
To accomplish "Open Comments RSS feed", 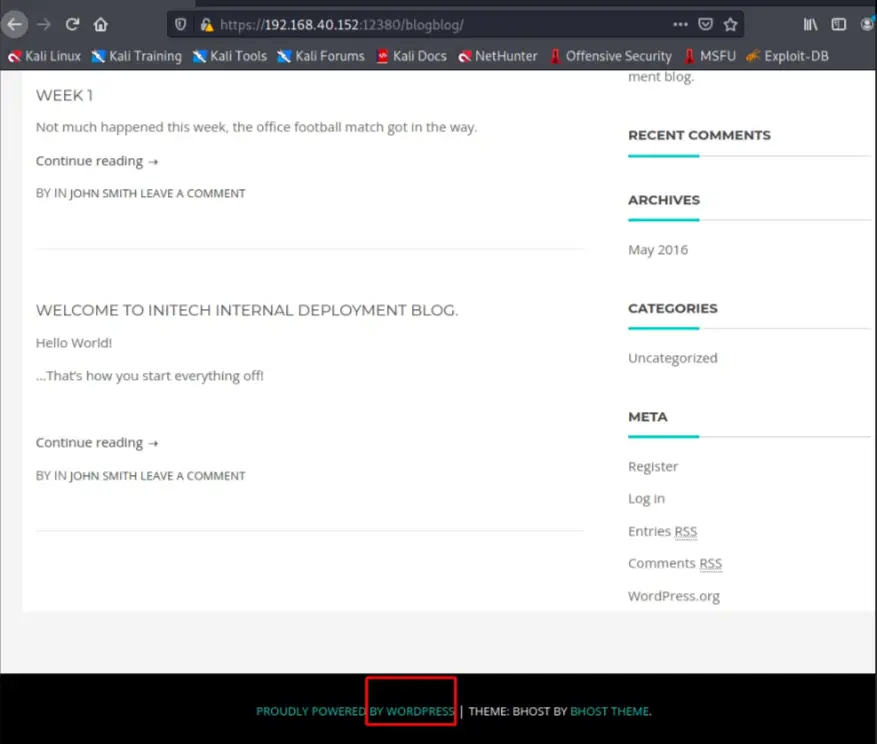I will tap(675, 563).
